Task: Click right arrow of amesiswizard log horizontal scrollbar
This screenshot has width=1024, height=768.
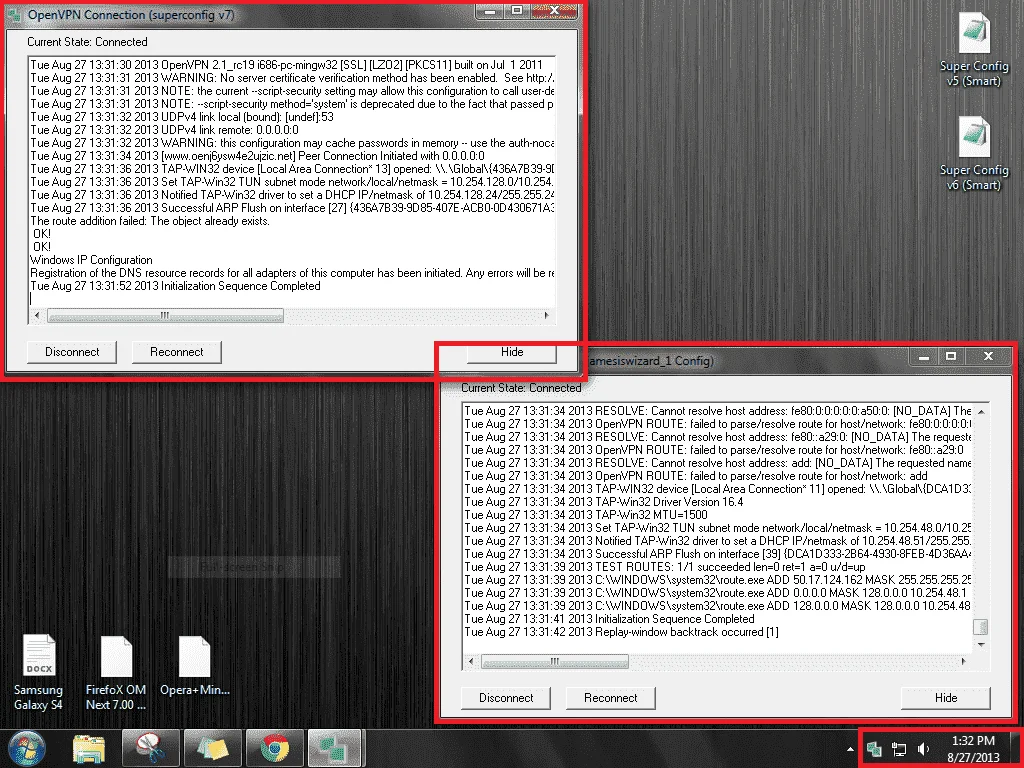Action: (x=963, y=662)
